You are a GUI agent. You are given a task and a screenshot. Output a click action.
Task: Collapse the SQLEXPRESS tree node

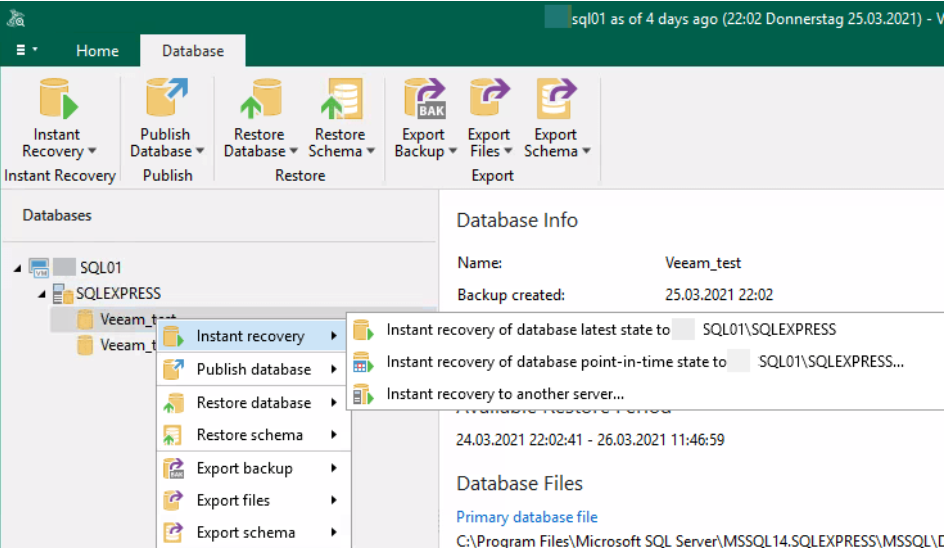click(42, 294)
